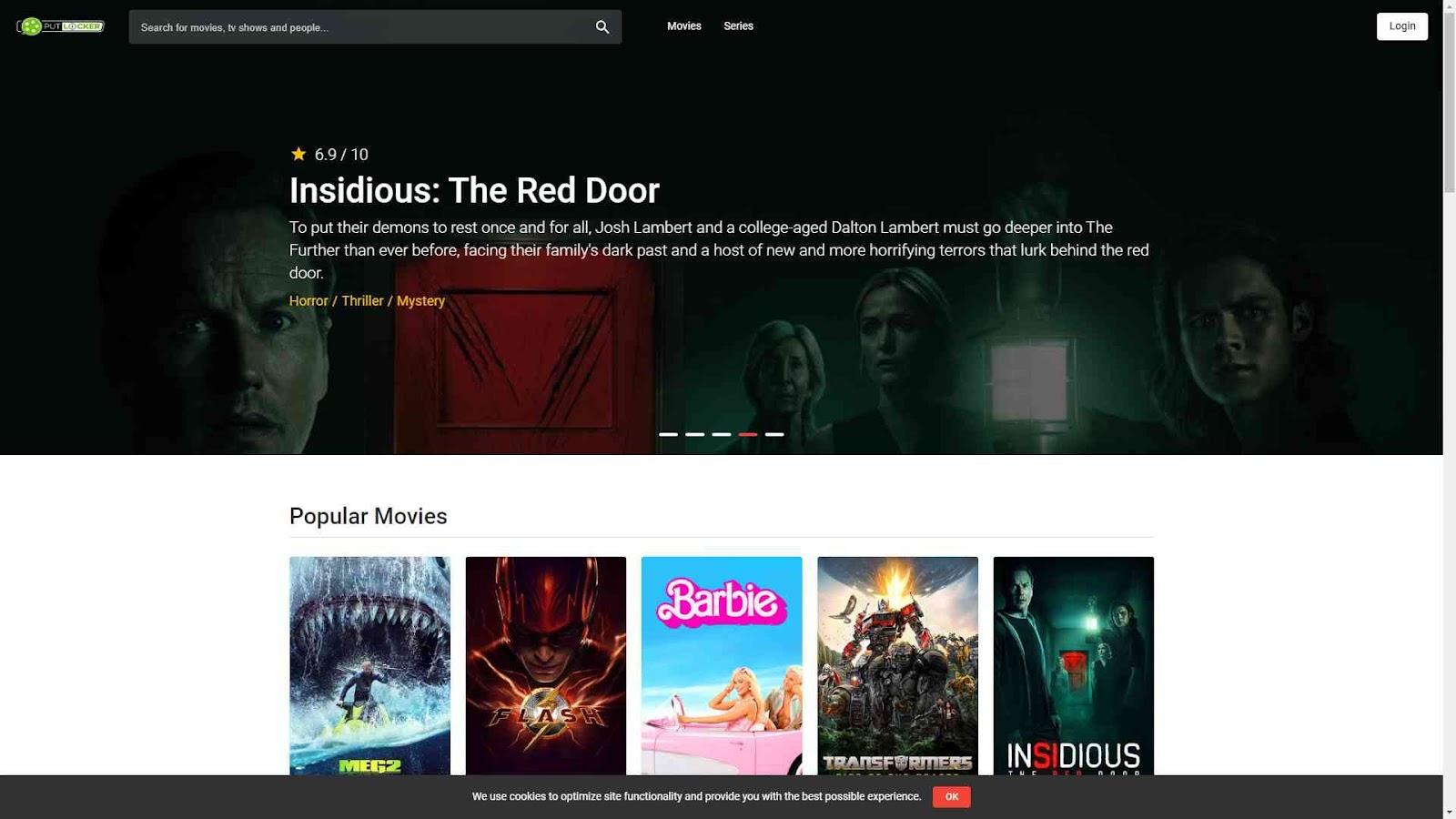This screenshot has height=819, width=1456.
Task: Open the Insidious: The Red Door title
Action: (x=474, y=190)
